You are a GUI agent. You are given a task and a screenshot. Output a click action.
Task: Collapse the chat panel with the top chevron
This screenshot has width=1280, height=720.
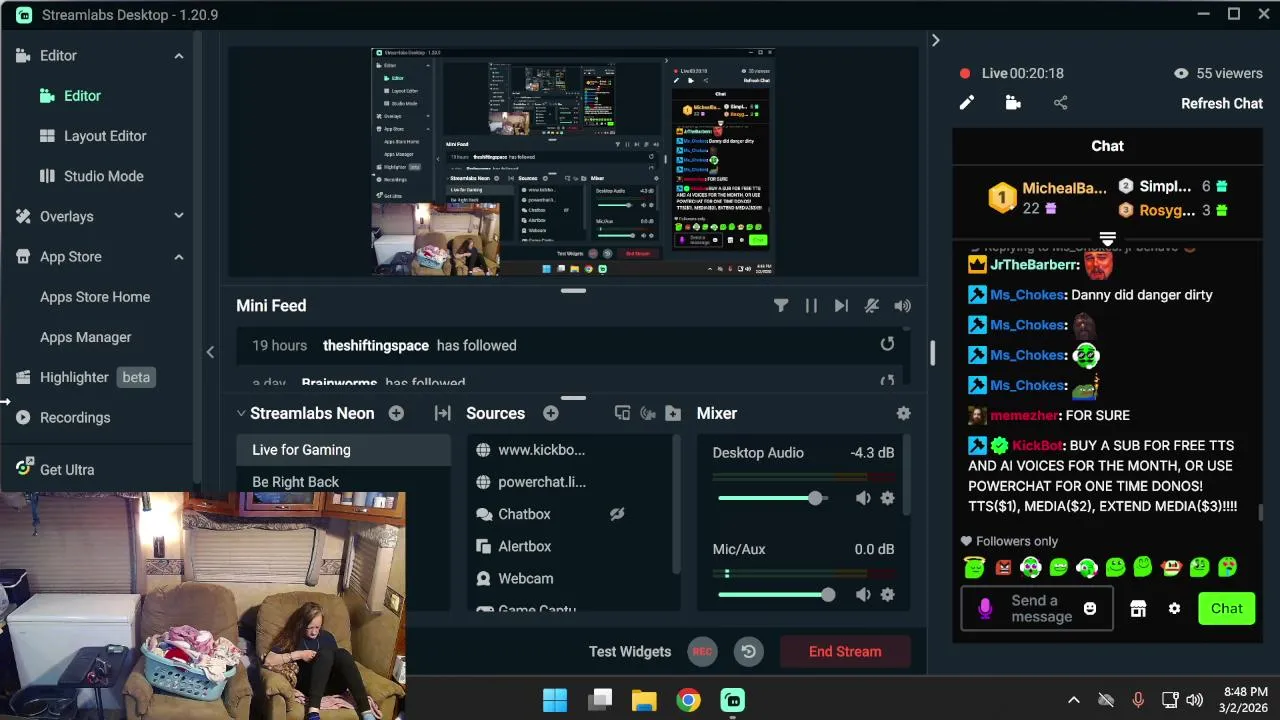[935, 40]
